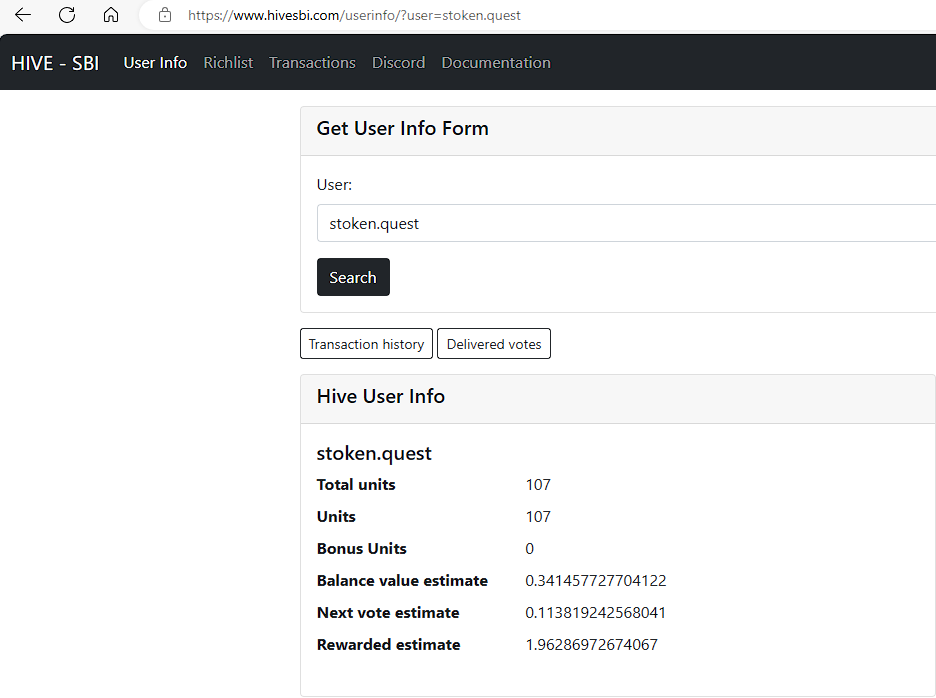The height and width of the screenshot is (698, 936).
Task: Select the Units value 107
Action: point(538,517)
